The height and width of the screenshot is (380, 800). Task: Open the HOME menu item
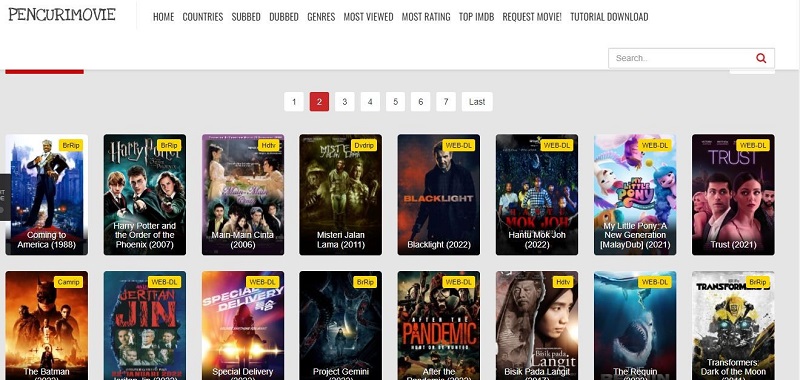[163, 17]
